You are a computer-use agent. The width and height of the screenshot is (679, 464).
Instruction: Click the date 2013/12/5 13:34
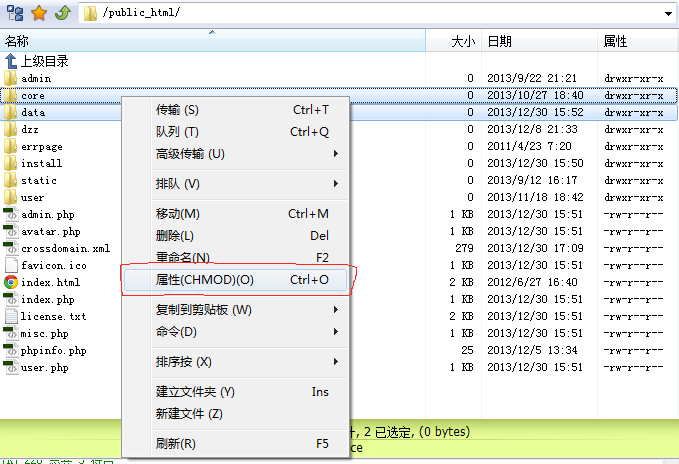(x=532, y=350)
